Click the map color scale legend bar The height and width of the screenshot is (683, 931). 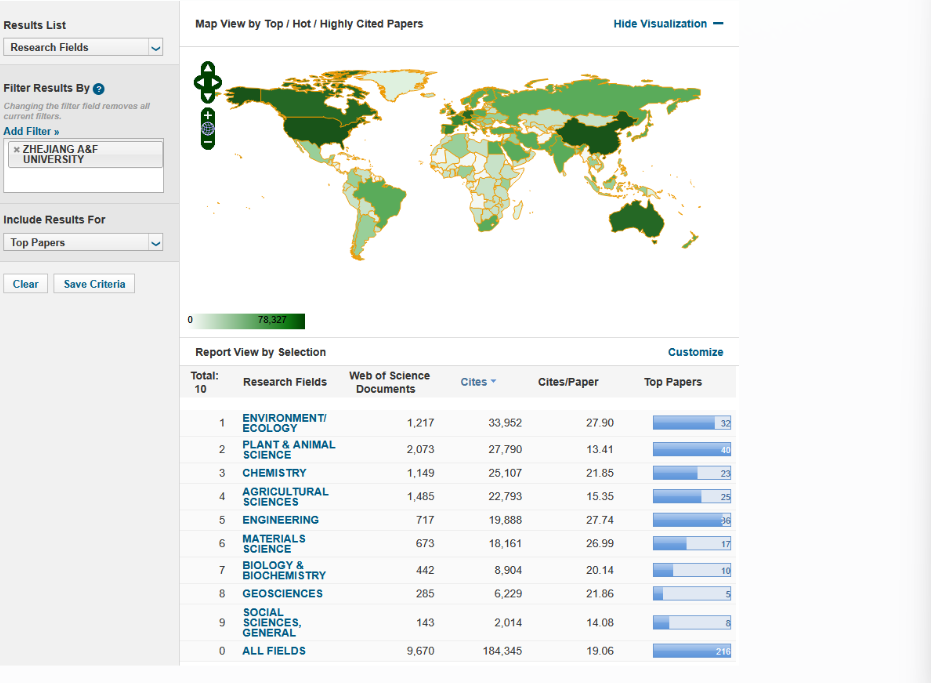click(x=249, y=320)
